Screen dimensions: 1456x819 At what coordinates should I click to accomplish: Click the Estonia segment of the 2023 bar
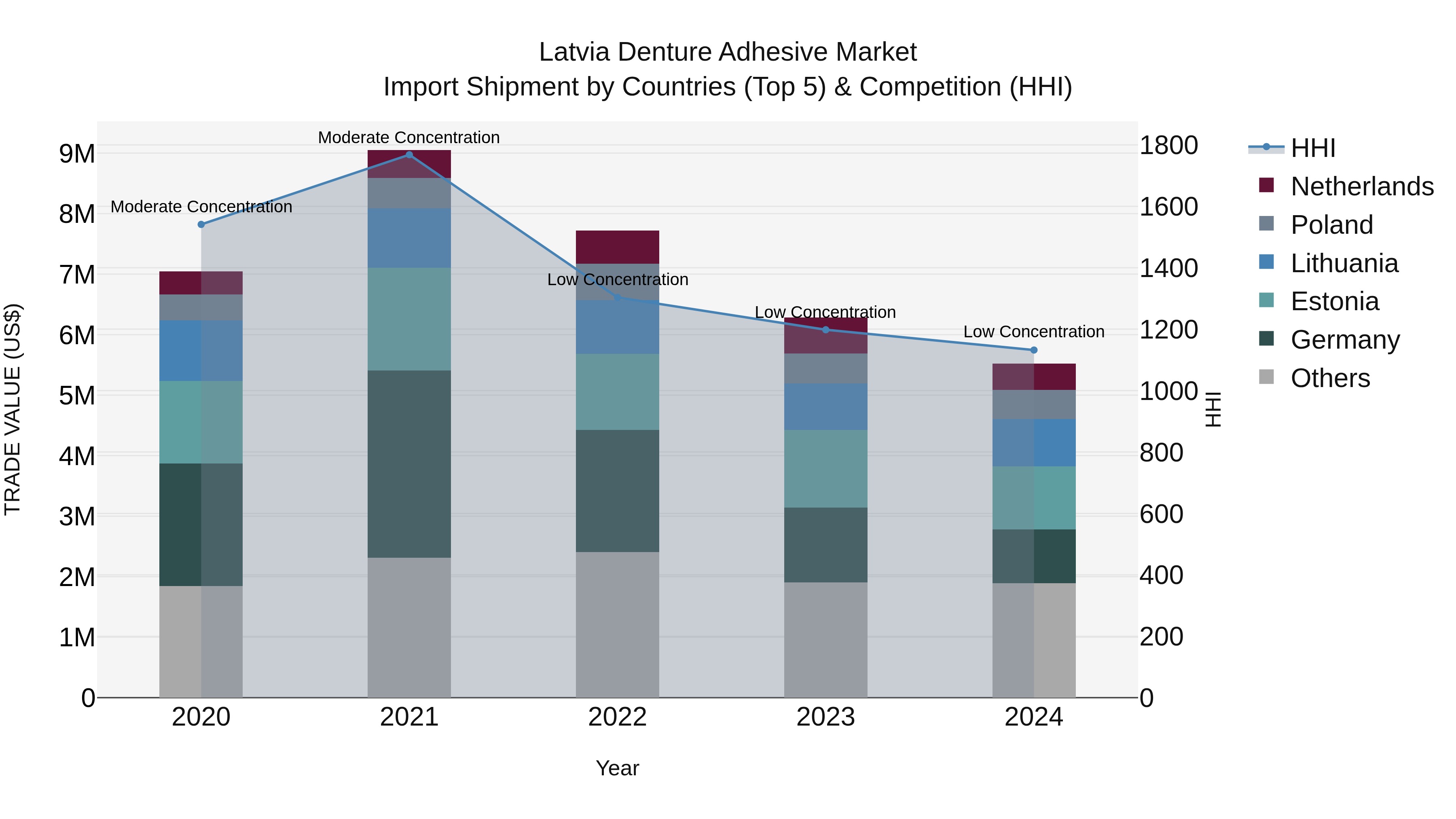click(826, 469)
